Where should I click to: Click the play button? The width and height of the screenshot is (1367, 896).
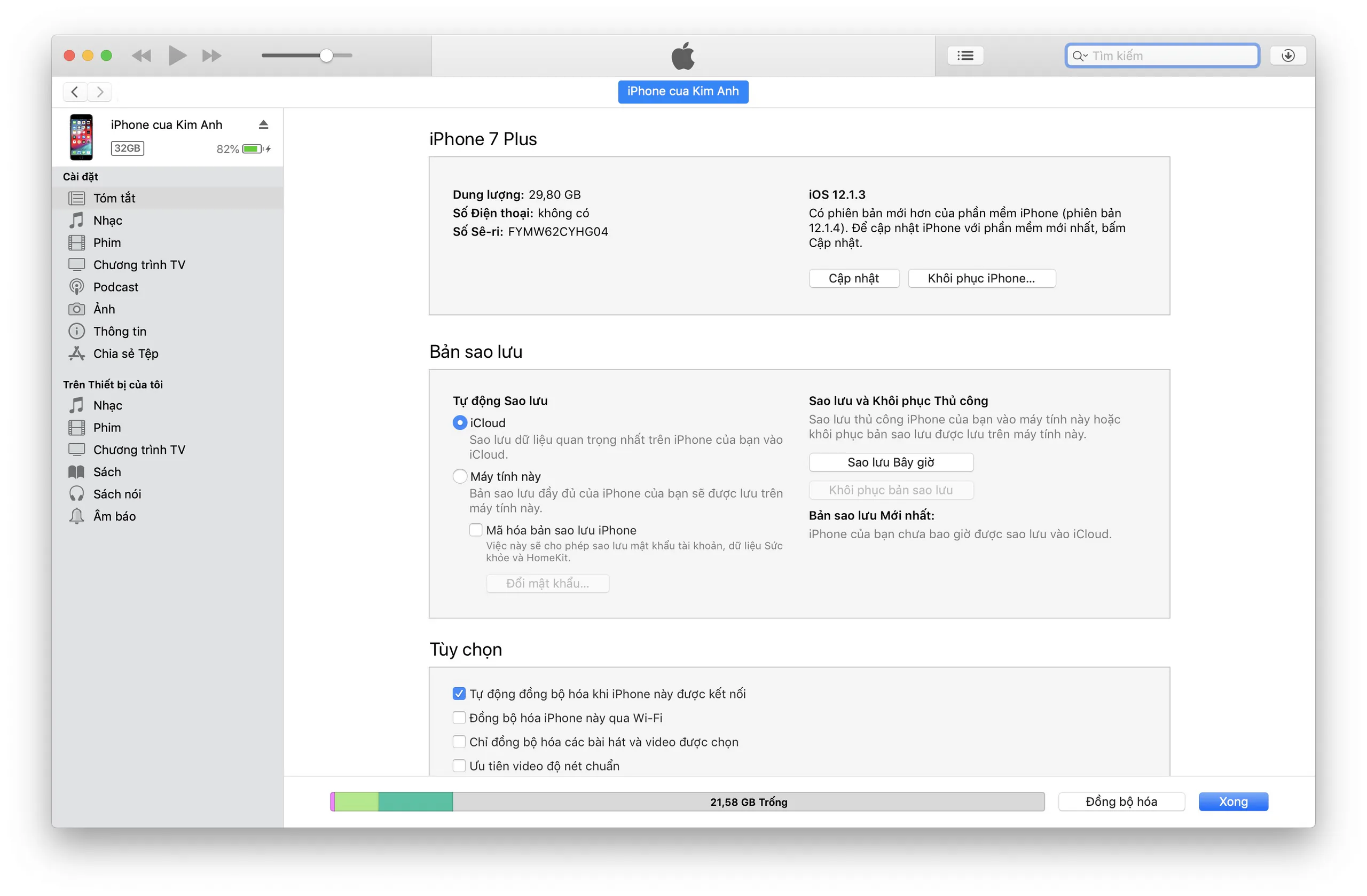pyautogui.click(x=177, y=56)
